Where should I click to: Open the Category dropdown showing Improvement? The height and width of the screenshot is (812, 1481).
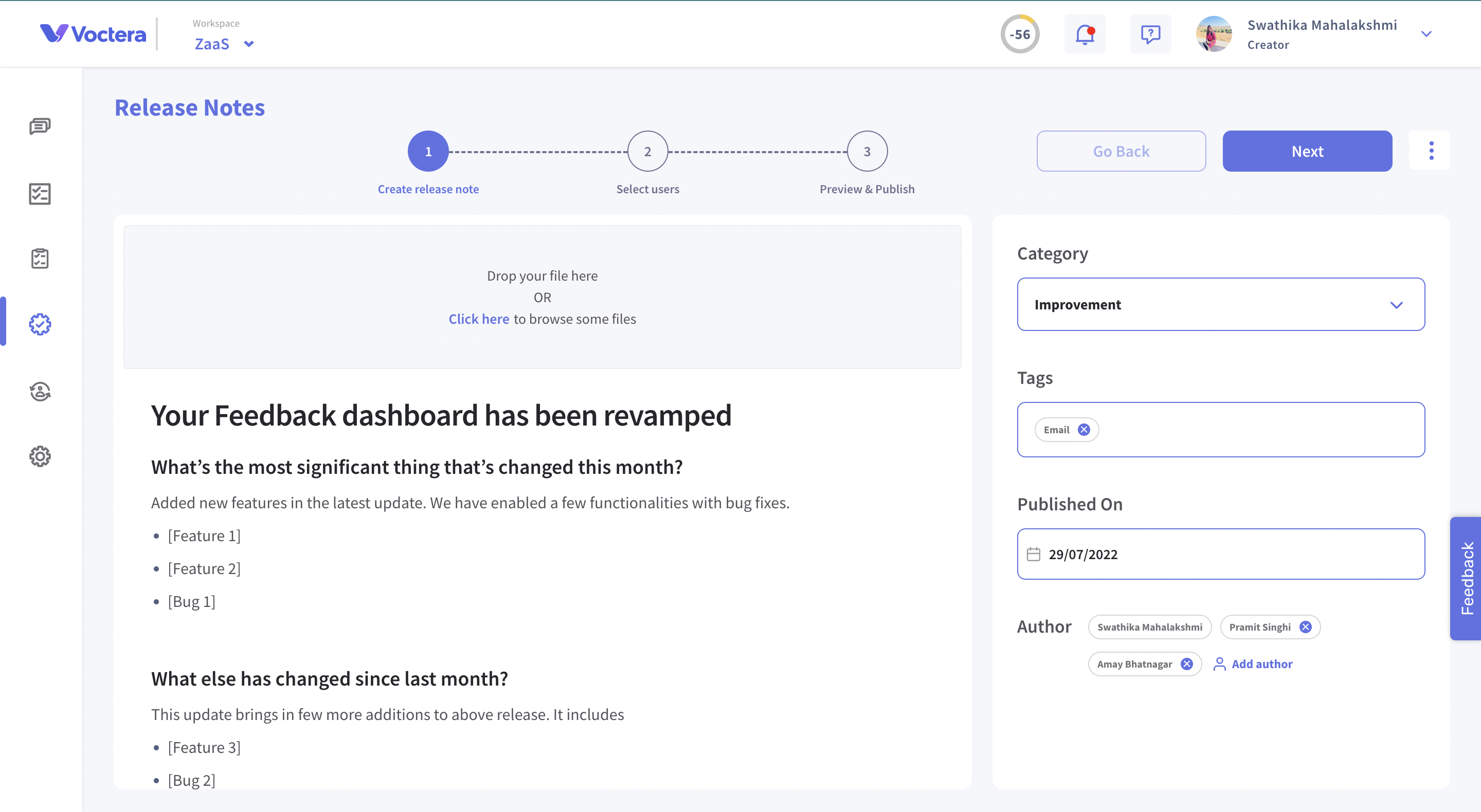pos(1221,305)
